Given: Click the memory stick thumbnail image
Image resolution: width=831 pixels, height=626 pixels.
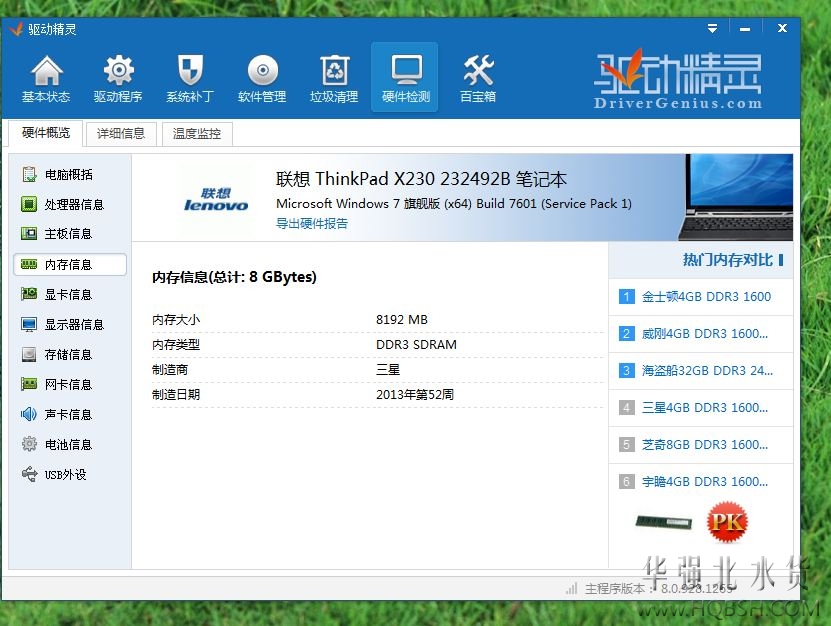Looking at the screenshot, I should pos(664,523).
